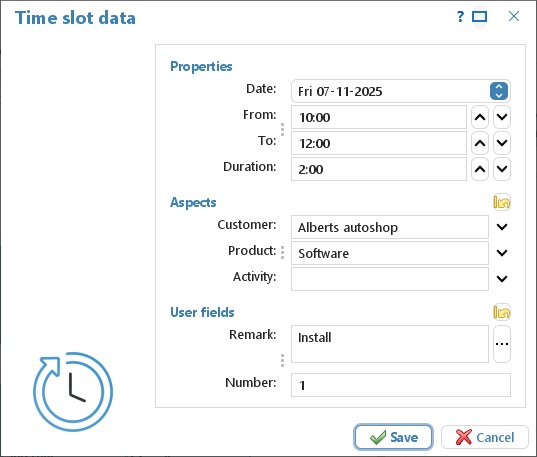Click the Aspects section heading
Screen dimensions: 537x457
click(x=193, y=202)
